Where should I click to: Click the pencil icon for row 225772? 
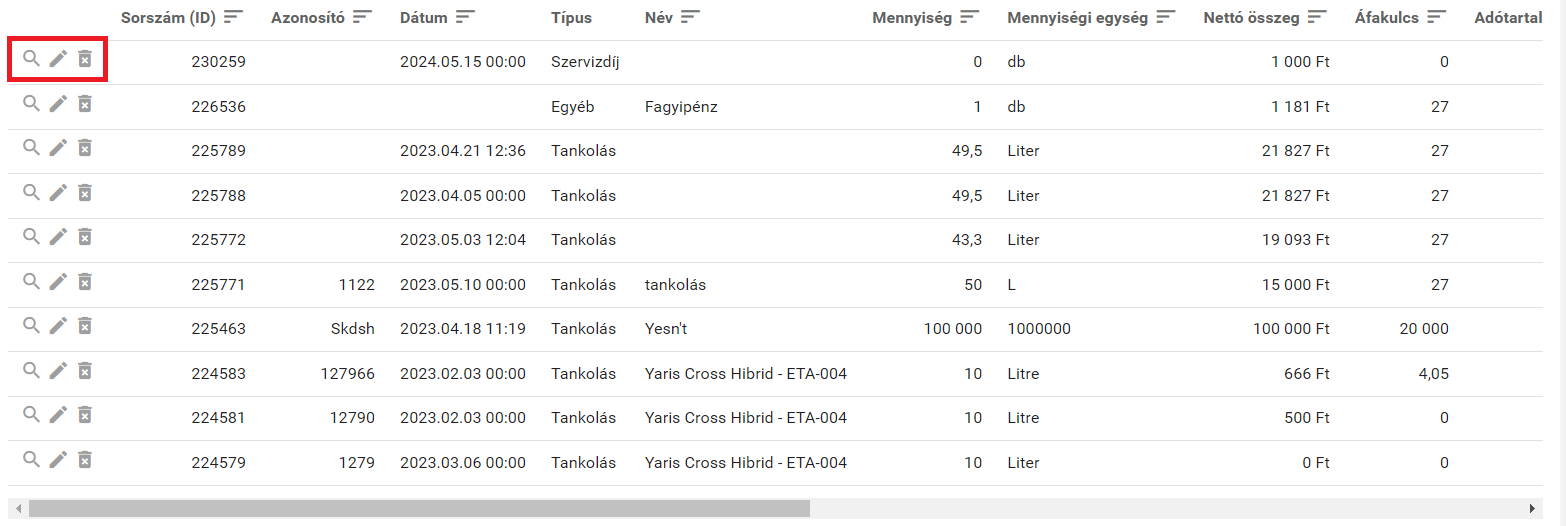[58, 237]
